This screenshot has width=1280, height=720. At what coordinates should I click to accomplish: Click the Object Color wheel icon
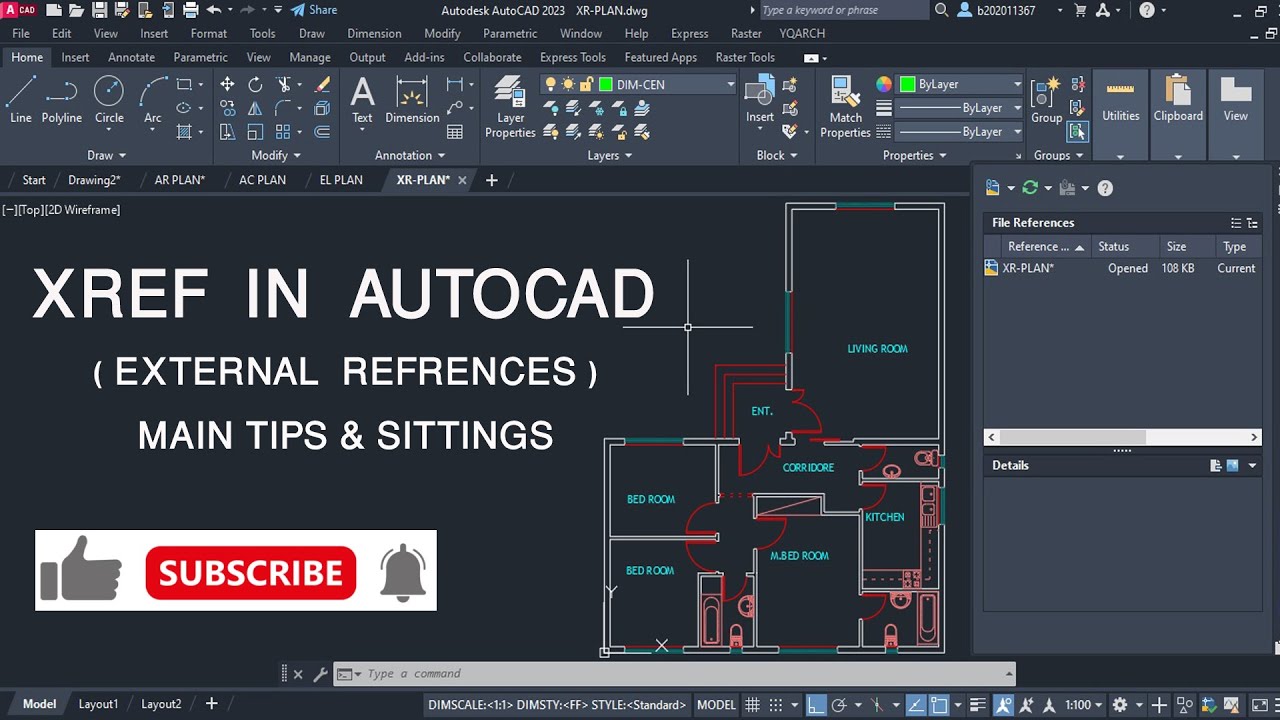click(x=883, y=84)
